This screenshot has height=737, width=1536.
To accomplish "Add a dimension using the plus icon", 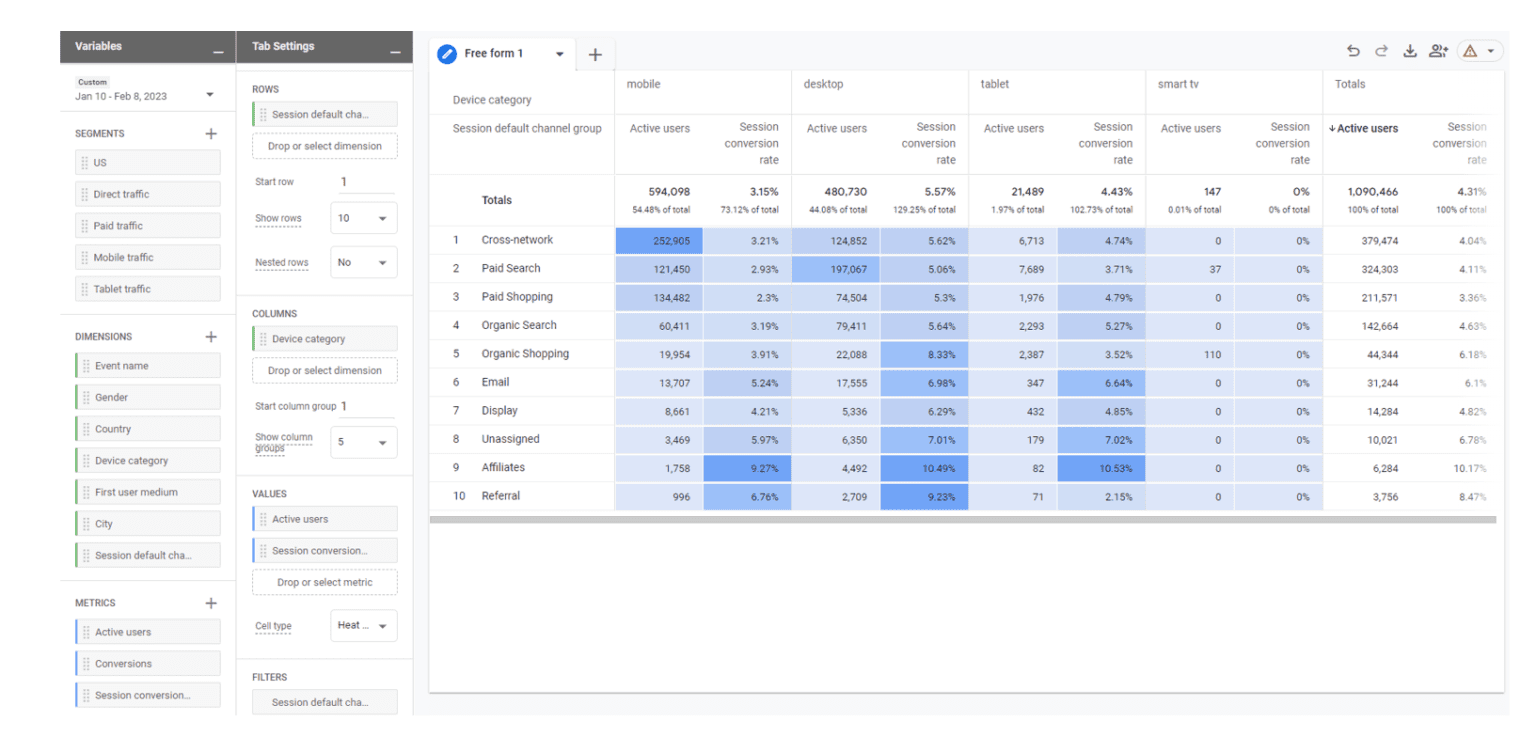I will [x=211, y=336].
